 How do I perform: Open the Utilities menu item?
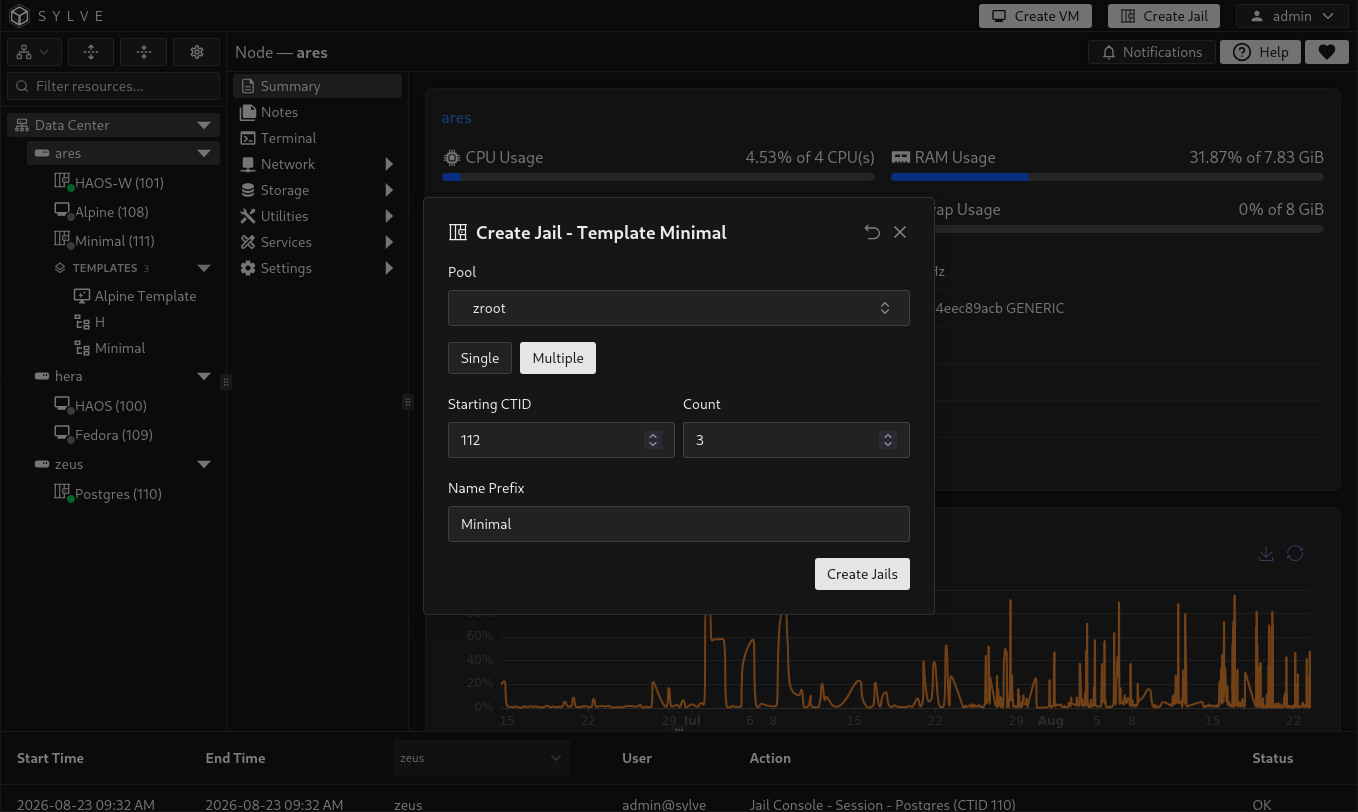point(318,216)
